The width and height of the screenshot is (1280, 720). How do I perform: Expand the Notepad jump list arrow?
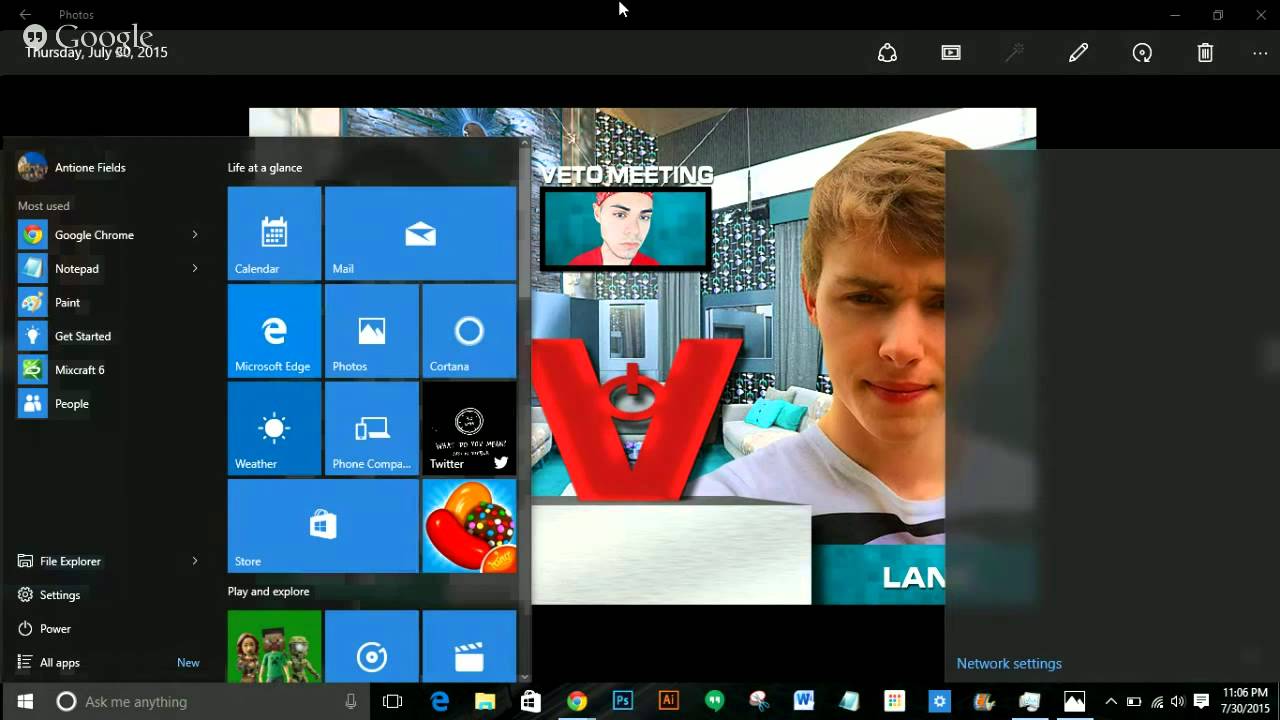pos(195,269)
